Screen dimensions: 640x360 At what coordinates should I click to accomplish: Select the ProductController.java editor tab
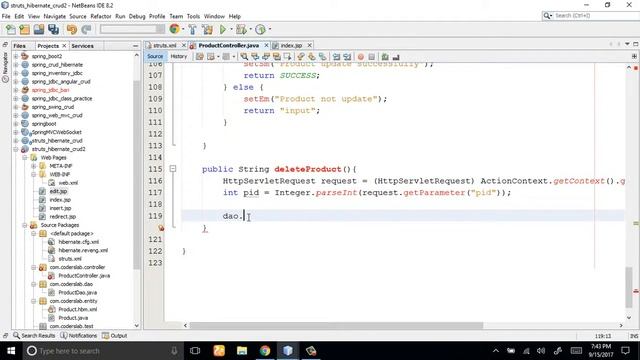(x=229, y=45)
